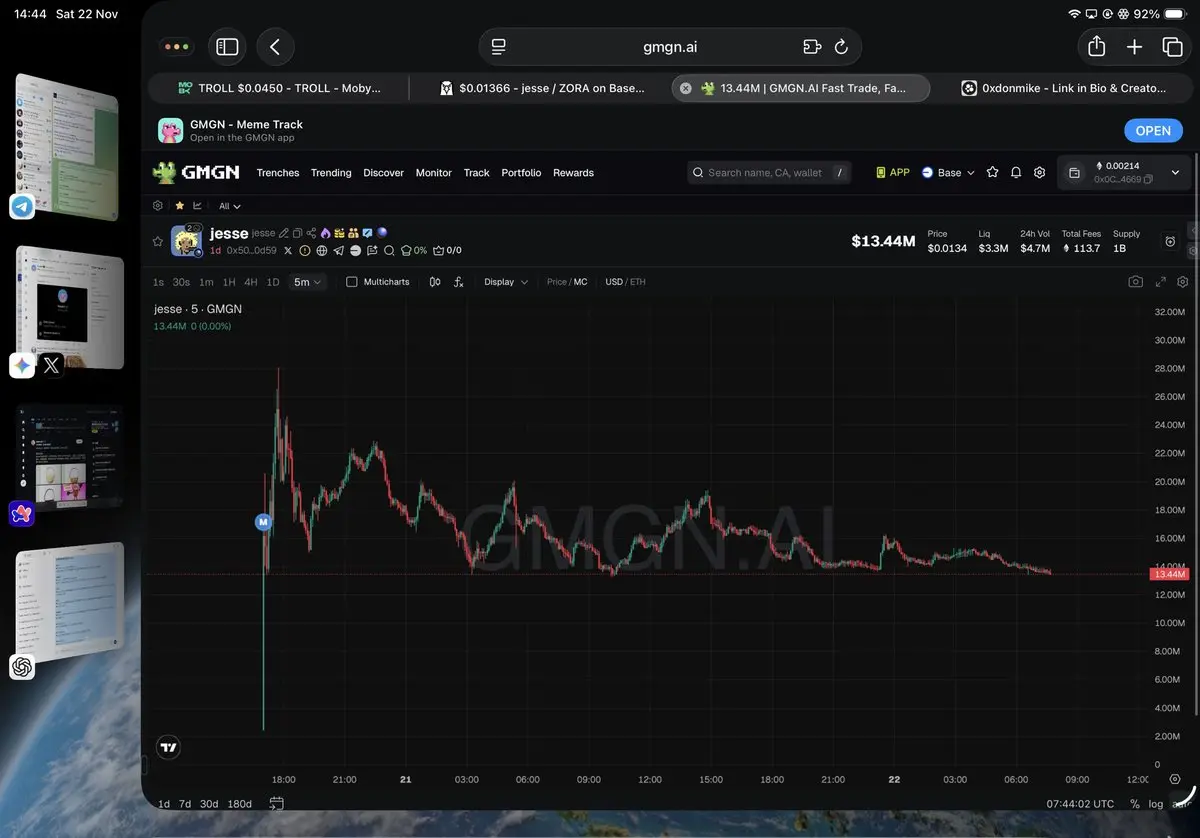Viewport: 1200px width, 838px height.
Task: Go back with Safari back arrow
Action: (275, 47)
